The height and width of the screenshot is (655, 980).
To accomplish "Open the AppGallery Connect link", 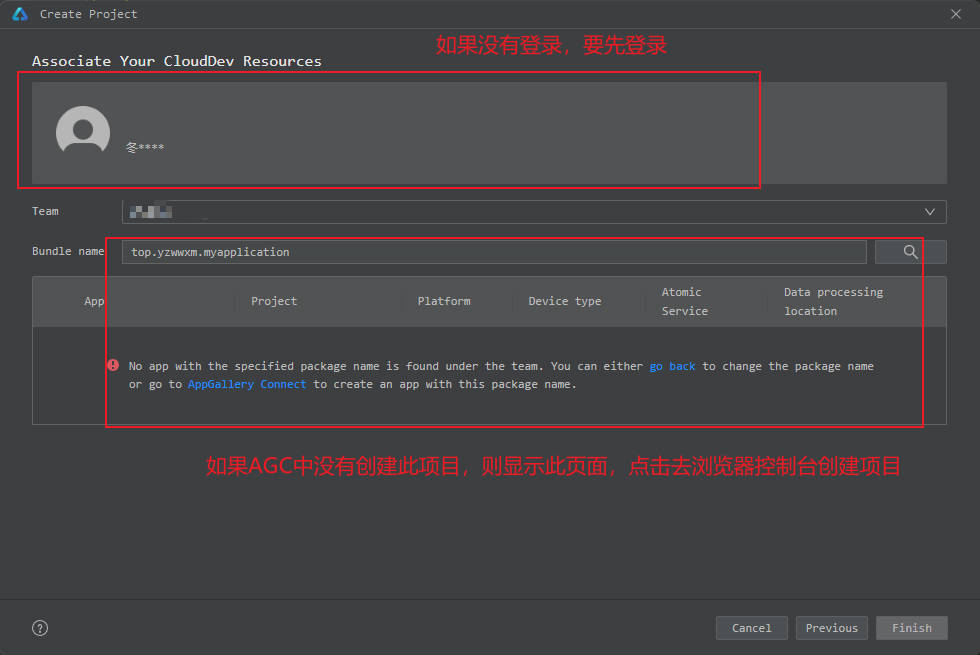I will (247, 384).
